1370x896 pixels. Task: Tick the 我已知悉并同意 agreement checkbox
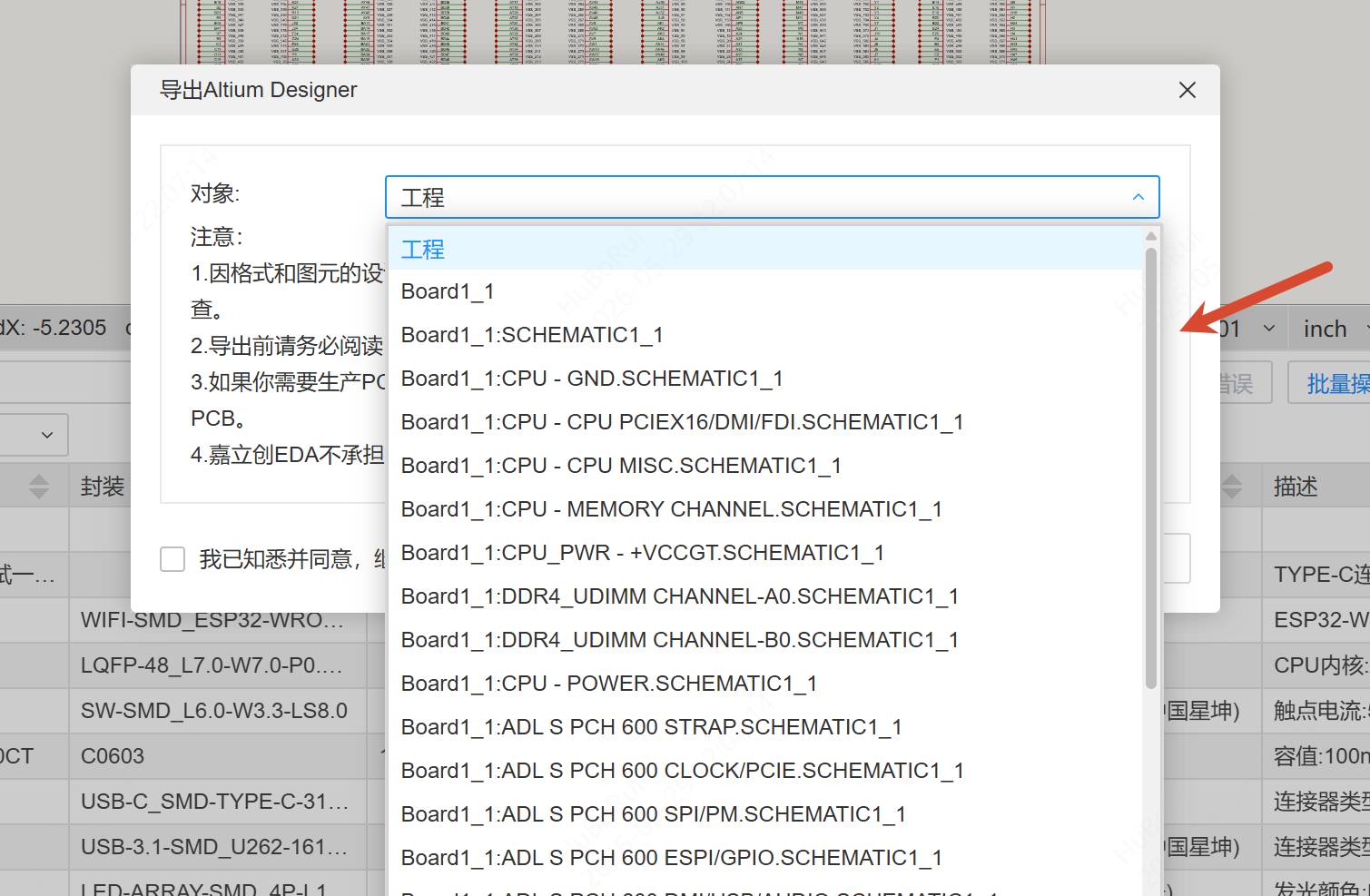[x=172, y=559]
